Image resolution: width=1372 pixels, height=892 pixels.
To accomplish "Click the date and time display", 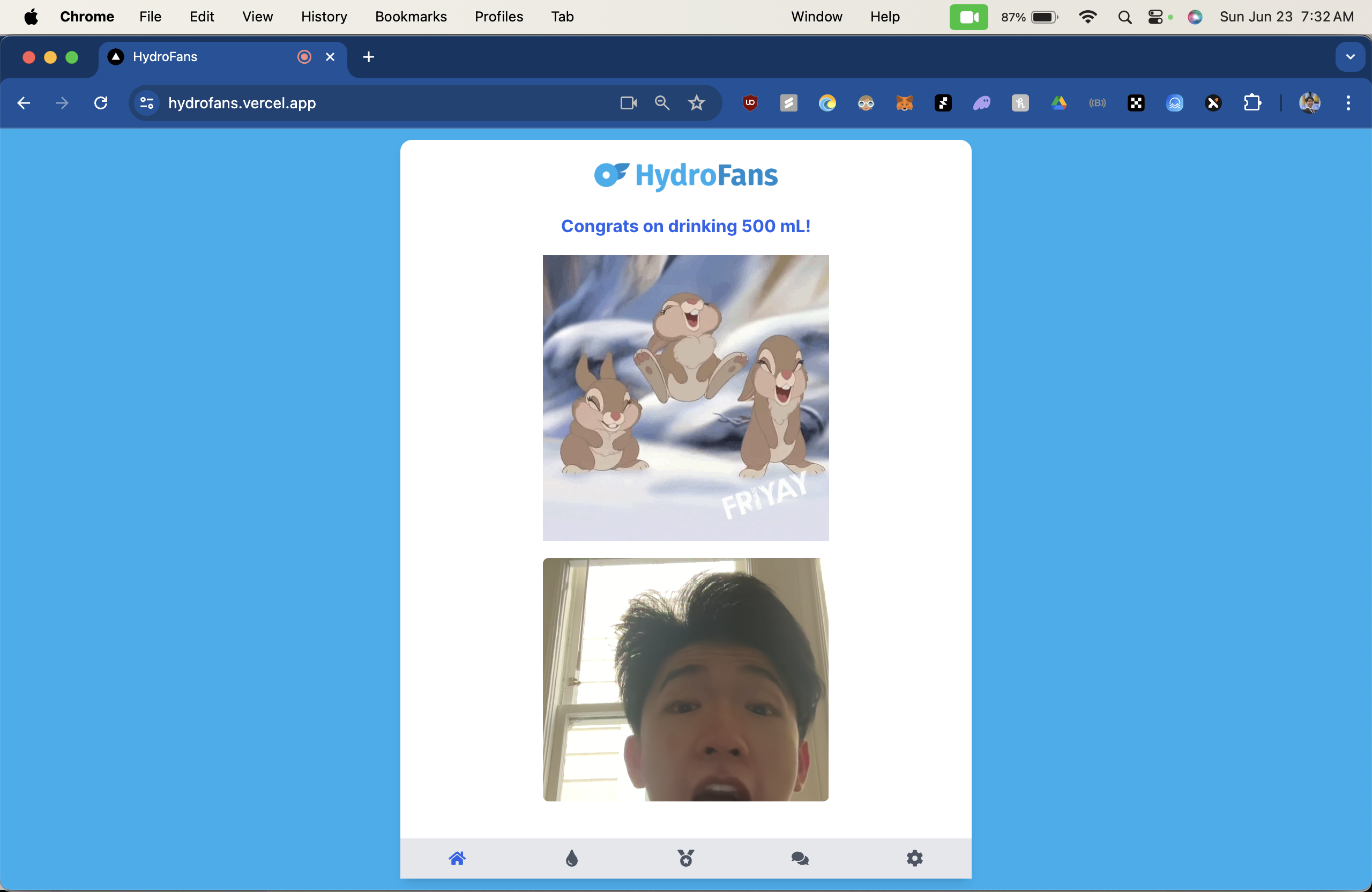I will click(1287, 17).
